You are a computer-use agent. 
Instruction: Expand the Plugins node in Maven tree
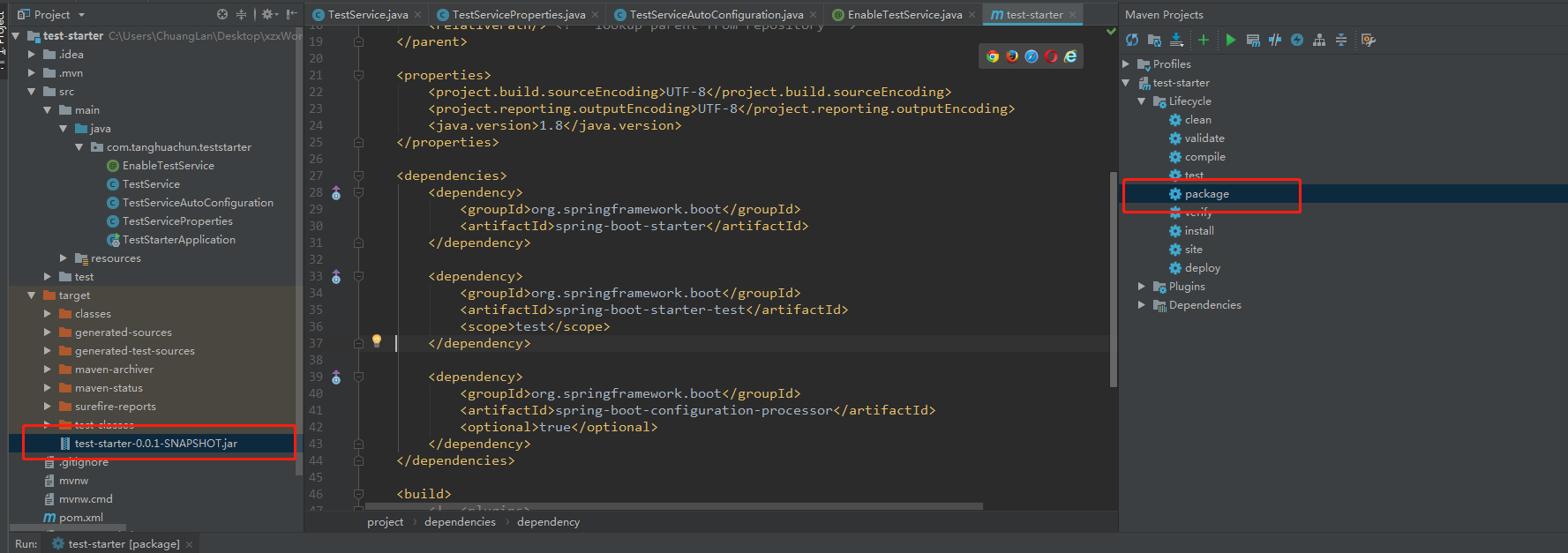pyautogui.click(x=1142, y=287)
